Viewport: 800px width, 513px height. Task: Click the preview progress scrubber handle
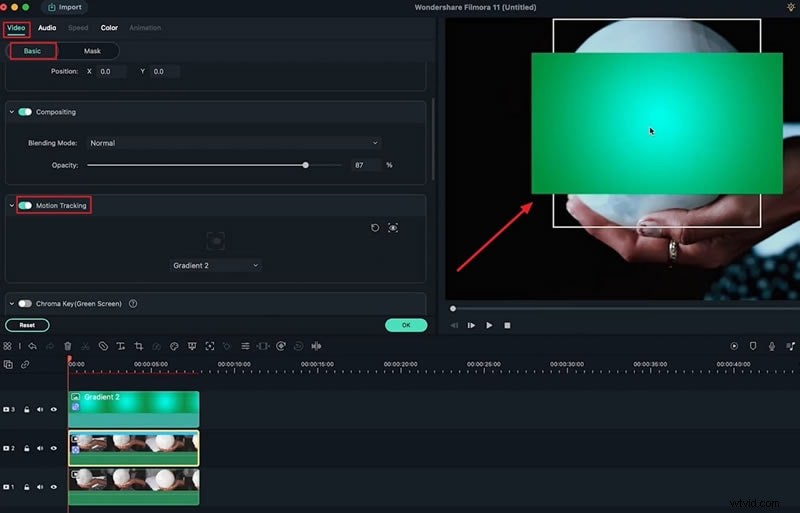(453, 309)
